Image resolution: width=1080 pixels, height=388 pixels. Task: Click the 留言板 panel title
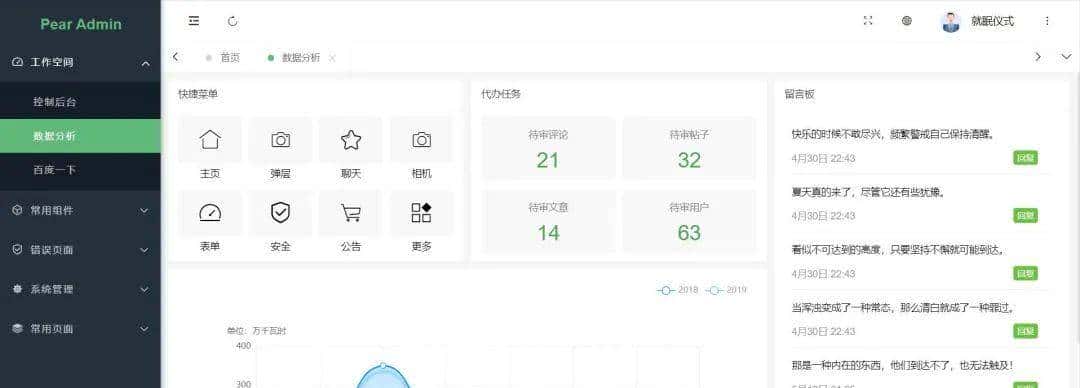coord(799,94)
